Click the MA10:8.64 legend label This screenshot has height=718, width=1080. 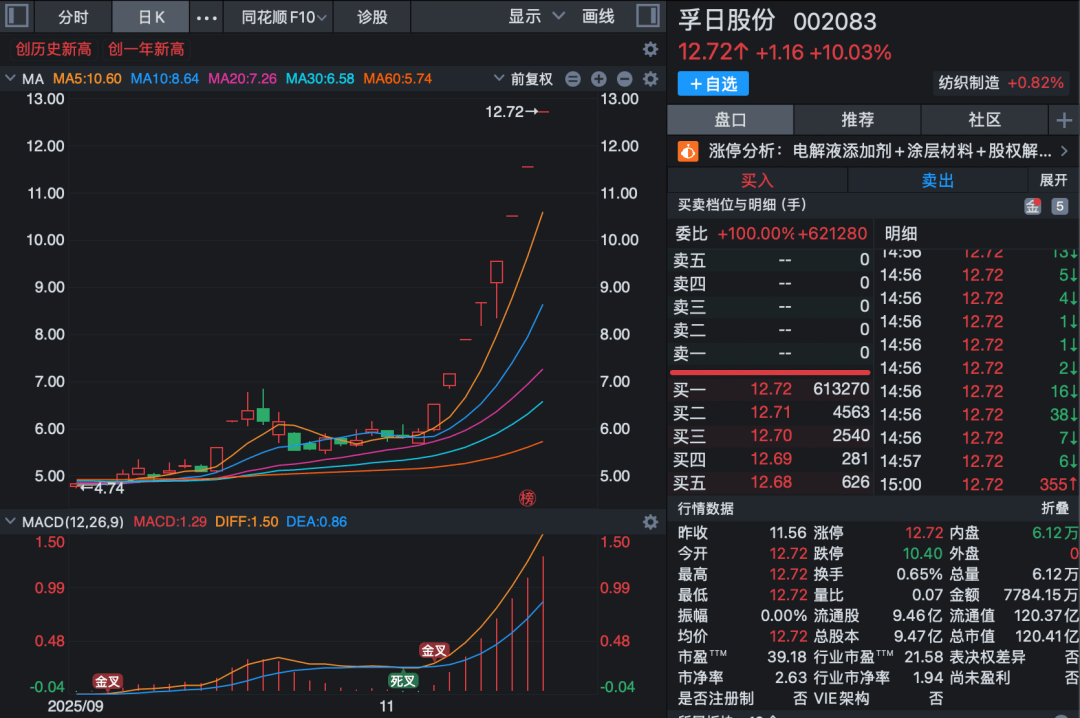[165, 79]
